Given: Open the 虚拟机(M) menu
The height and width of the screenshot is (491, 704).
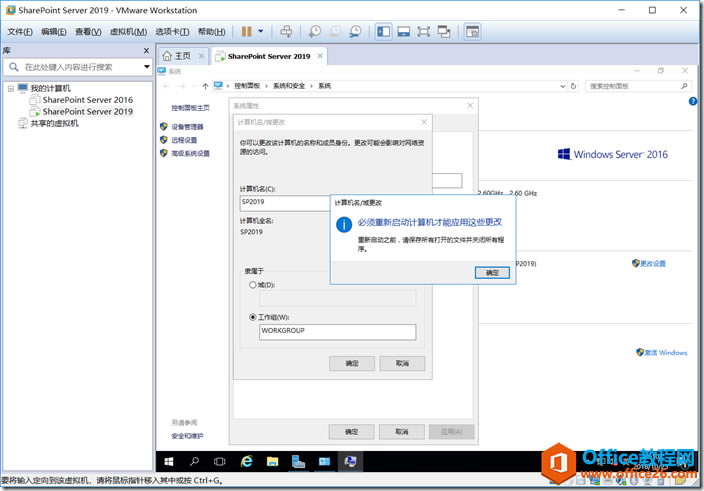Looking at the screenshot, I should 125,32.
